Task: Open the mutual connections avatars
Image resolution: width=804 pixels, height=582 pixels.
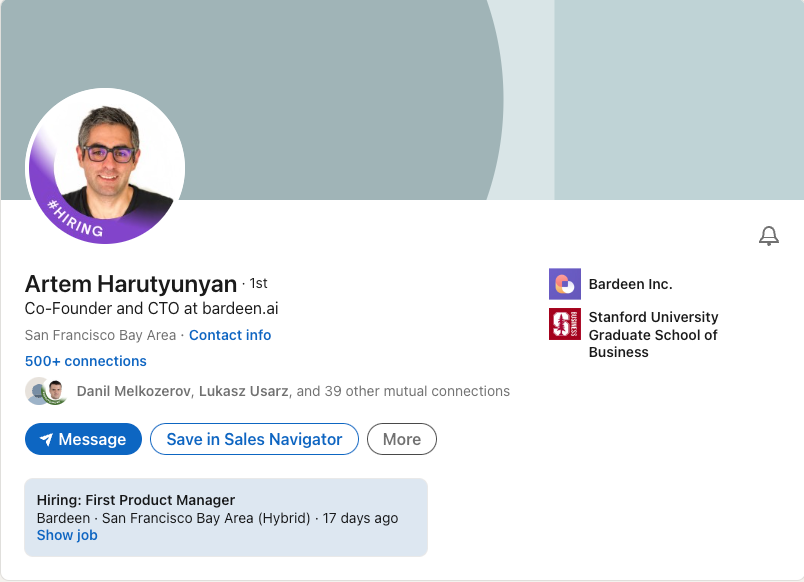Action: (46, 391)
